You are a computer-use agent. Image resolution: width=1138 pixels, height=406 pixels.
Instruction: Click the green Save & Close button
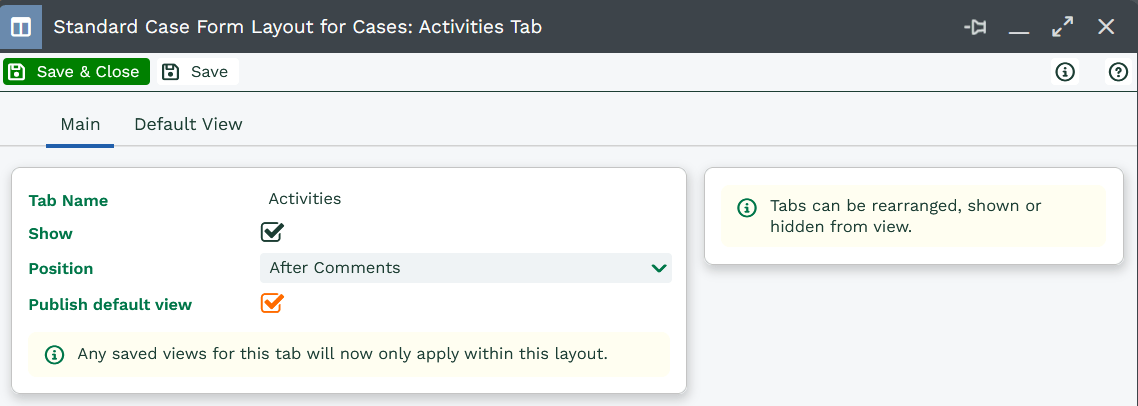(x=76, y=72)
